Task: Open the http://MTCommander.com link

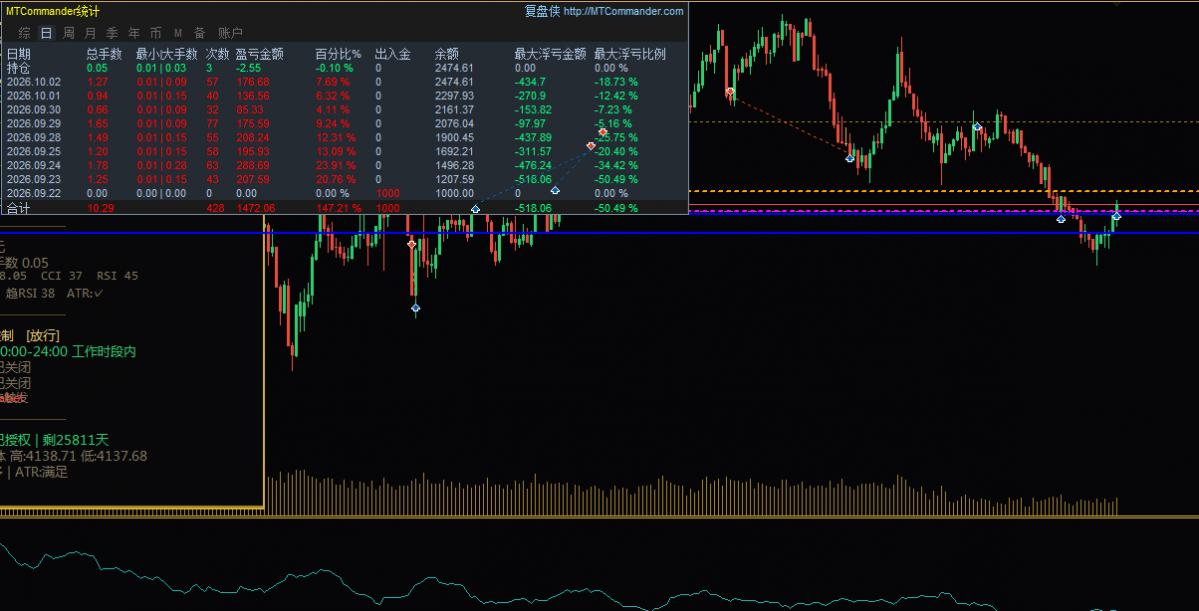Action: coord(622,11)
